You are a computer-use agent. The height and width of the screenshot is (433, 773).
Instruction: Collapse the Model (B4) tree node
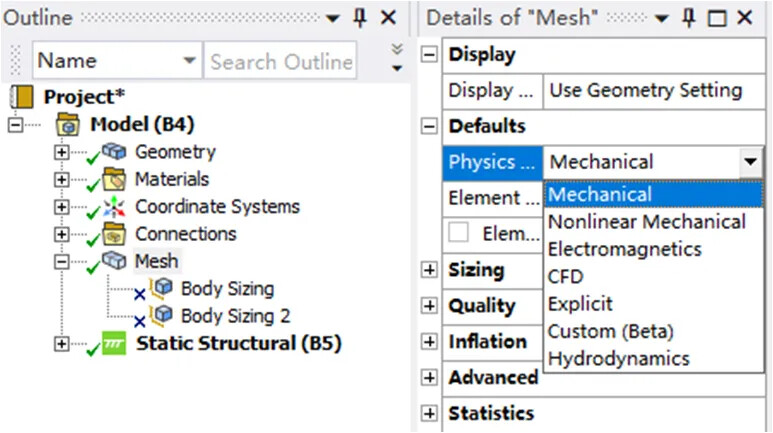[x=16, y=126]
